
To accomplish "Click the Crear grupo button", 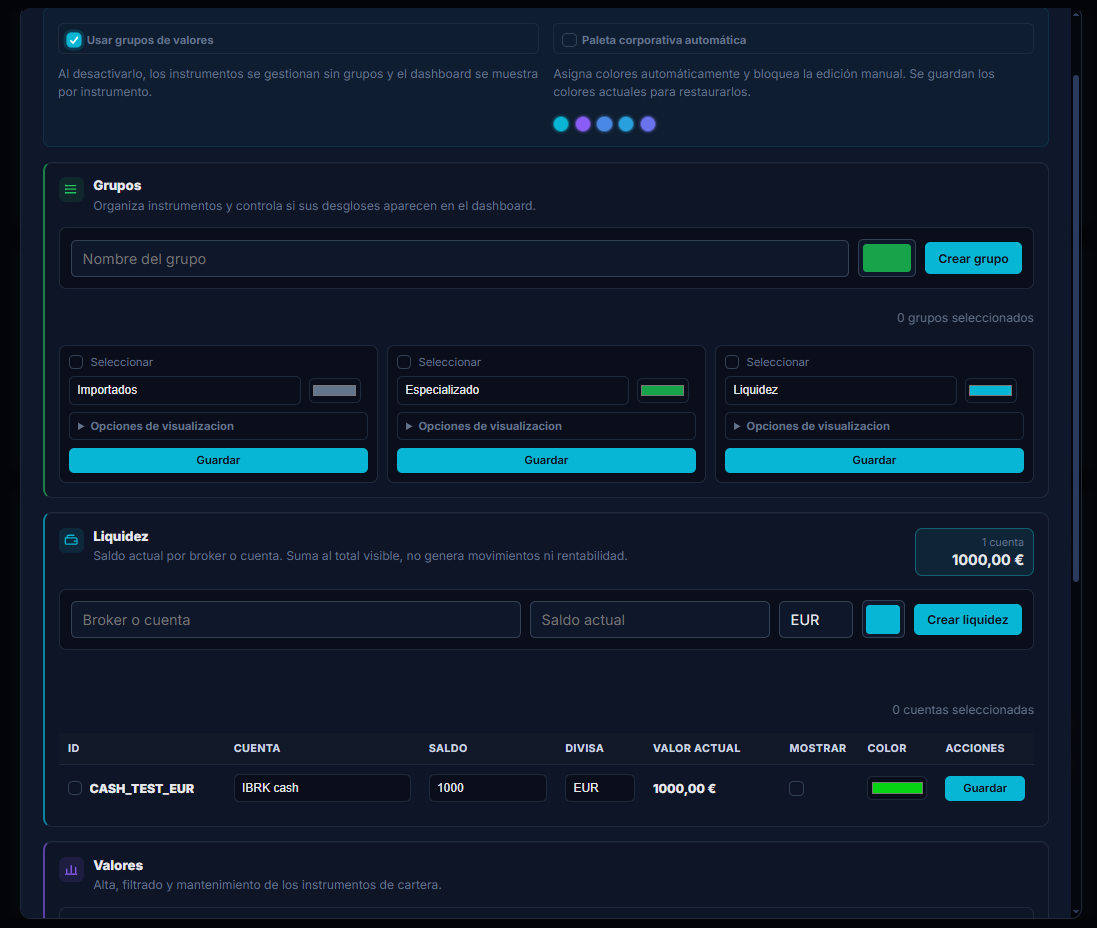I will [973, 258].
